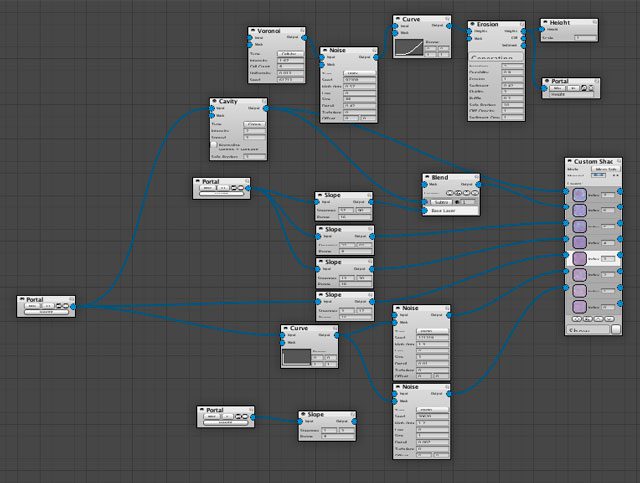Click the Cavity node's Intensity field
Viewport: 640px width, 483px height.
pos(254,131)
